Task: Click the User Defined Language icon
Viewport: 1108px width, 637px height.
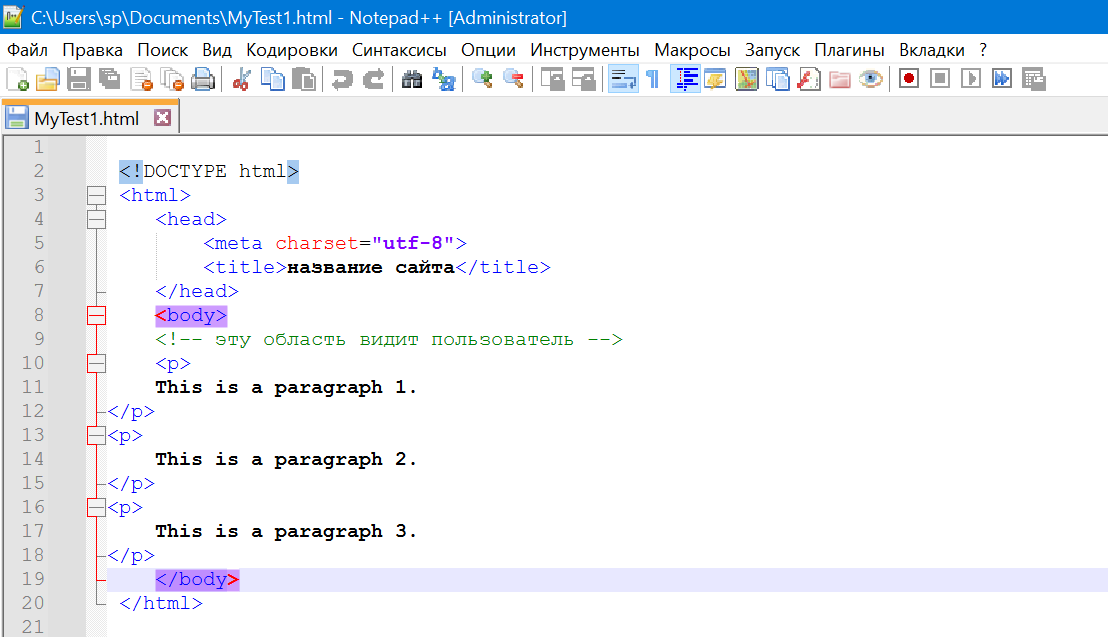Action: (x=715, y=79)
